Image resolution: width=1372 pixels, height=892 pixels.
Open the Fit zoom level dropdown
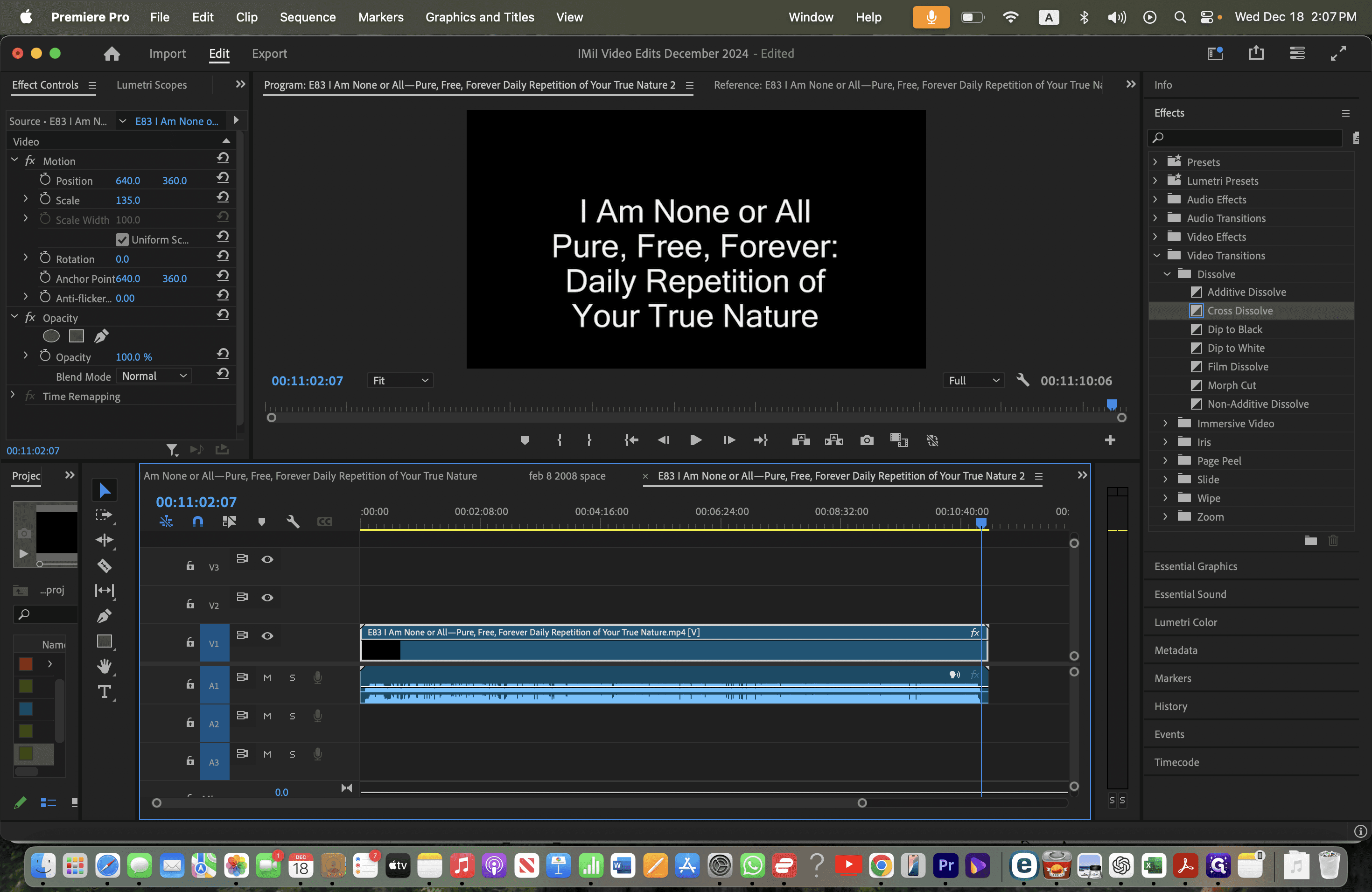[x=400, y=380]
